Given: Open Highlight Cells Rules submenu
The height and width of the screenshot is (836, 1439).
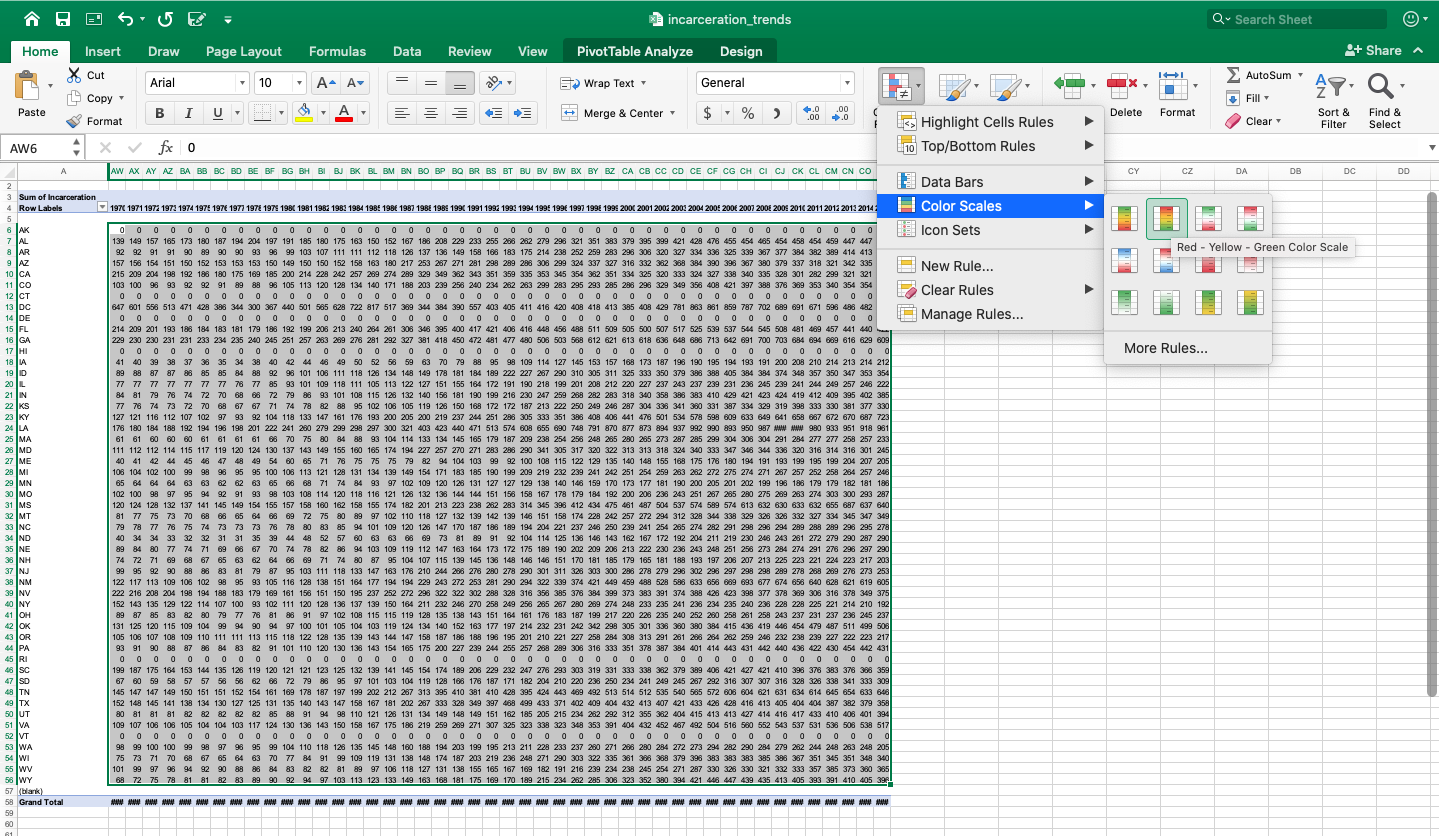Looking at the screenshot, I should tap(990, 122).
